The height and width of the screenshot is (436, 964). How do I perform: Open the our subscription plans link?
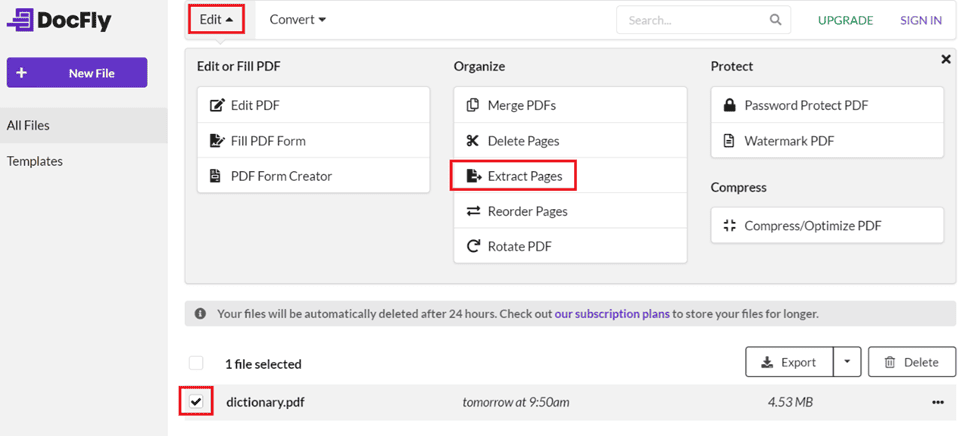pyautogui.click(x=612, y=314)
